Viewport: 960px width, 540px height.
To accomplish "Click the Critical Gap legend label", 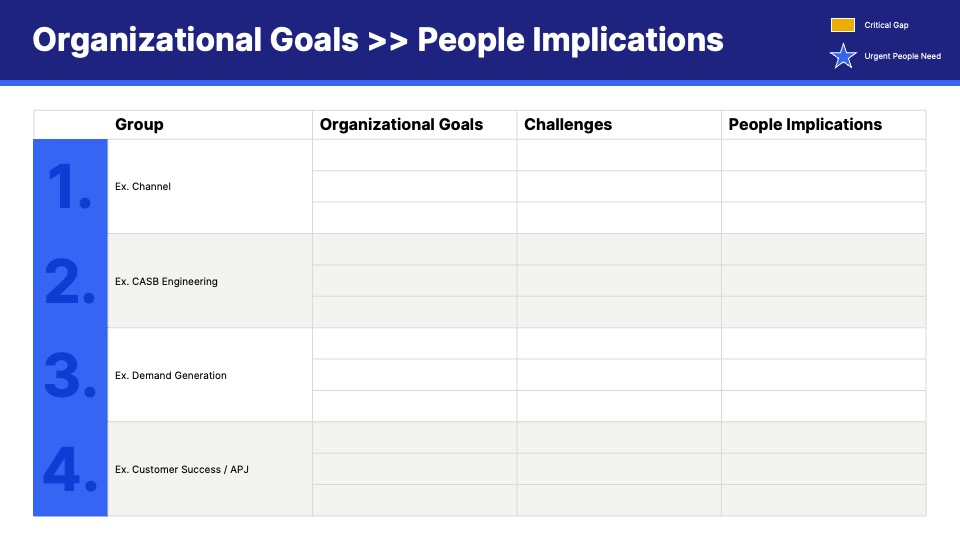I will pyautogui.click(x=886, y=25).
